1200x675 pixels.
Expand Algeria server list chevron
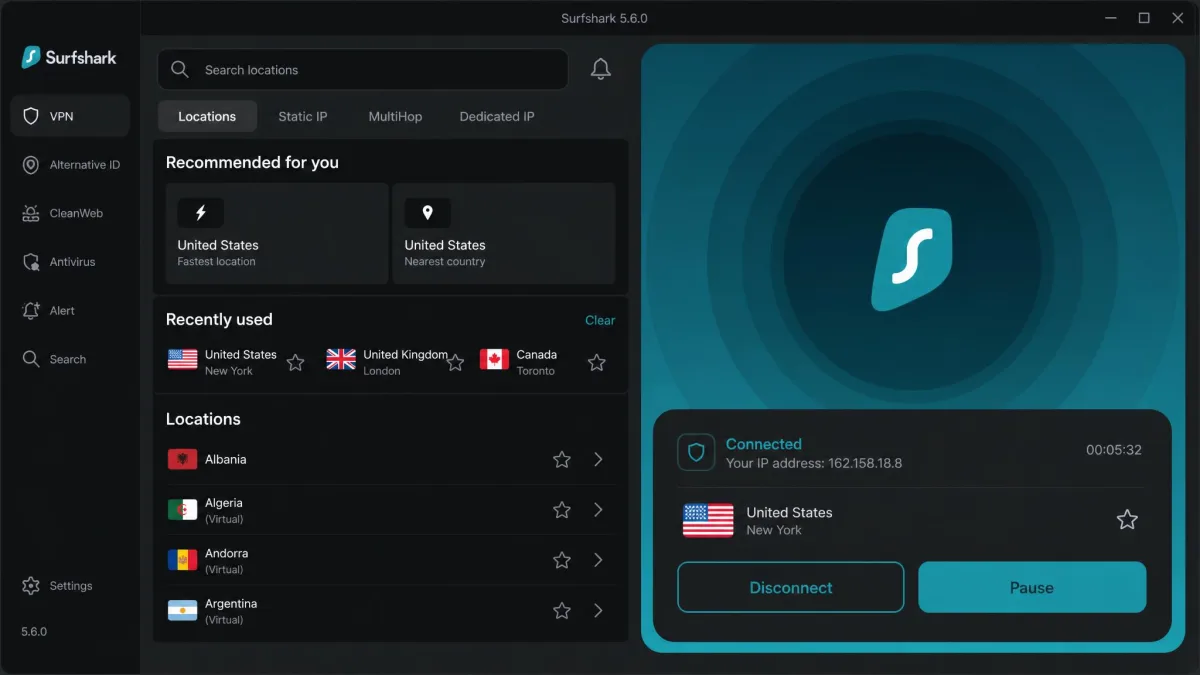point(598,510)
